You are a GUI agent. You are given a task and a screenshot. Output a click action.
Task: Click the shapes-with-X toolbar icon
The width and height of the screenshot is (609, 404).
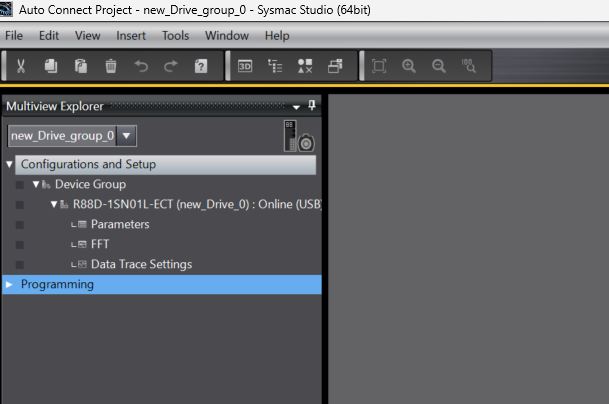tap(305, 66)
